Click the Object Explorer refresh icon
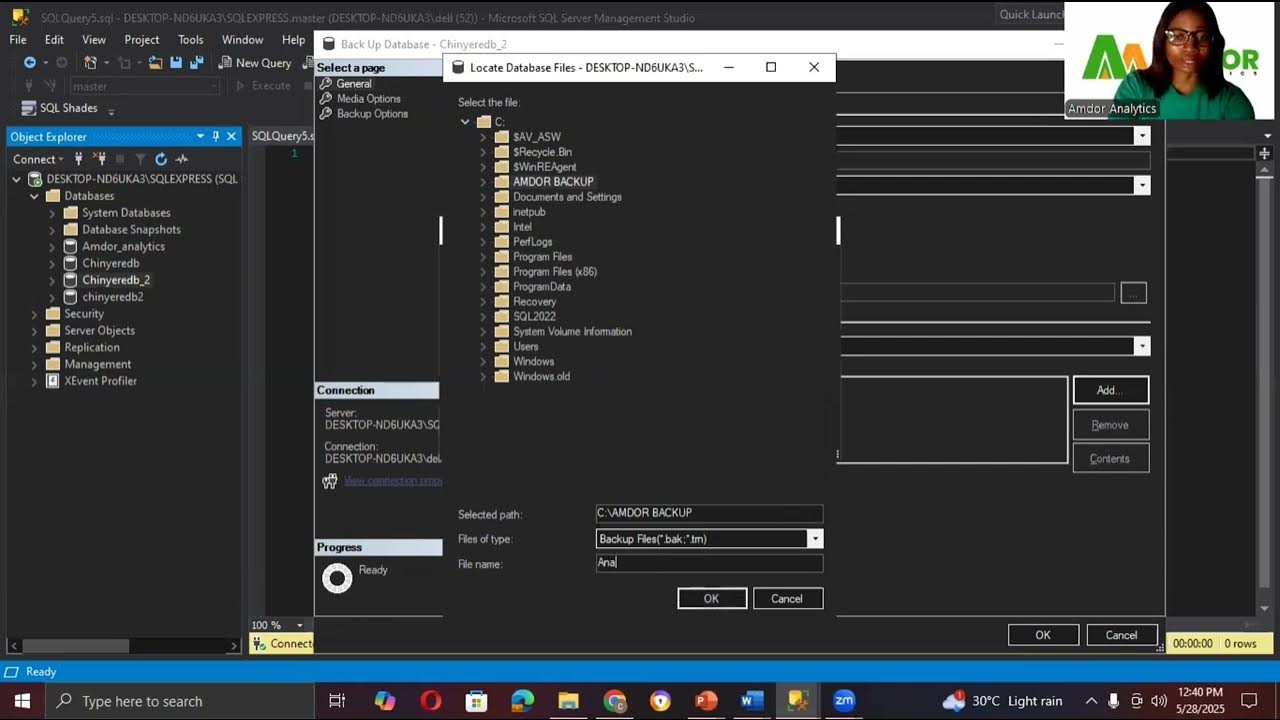 click(x=161, y=159)
